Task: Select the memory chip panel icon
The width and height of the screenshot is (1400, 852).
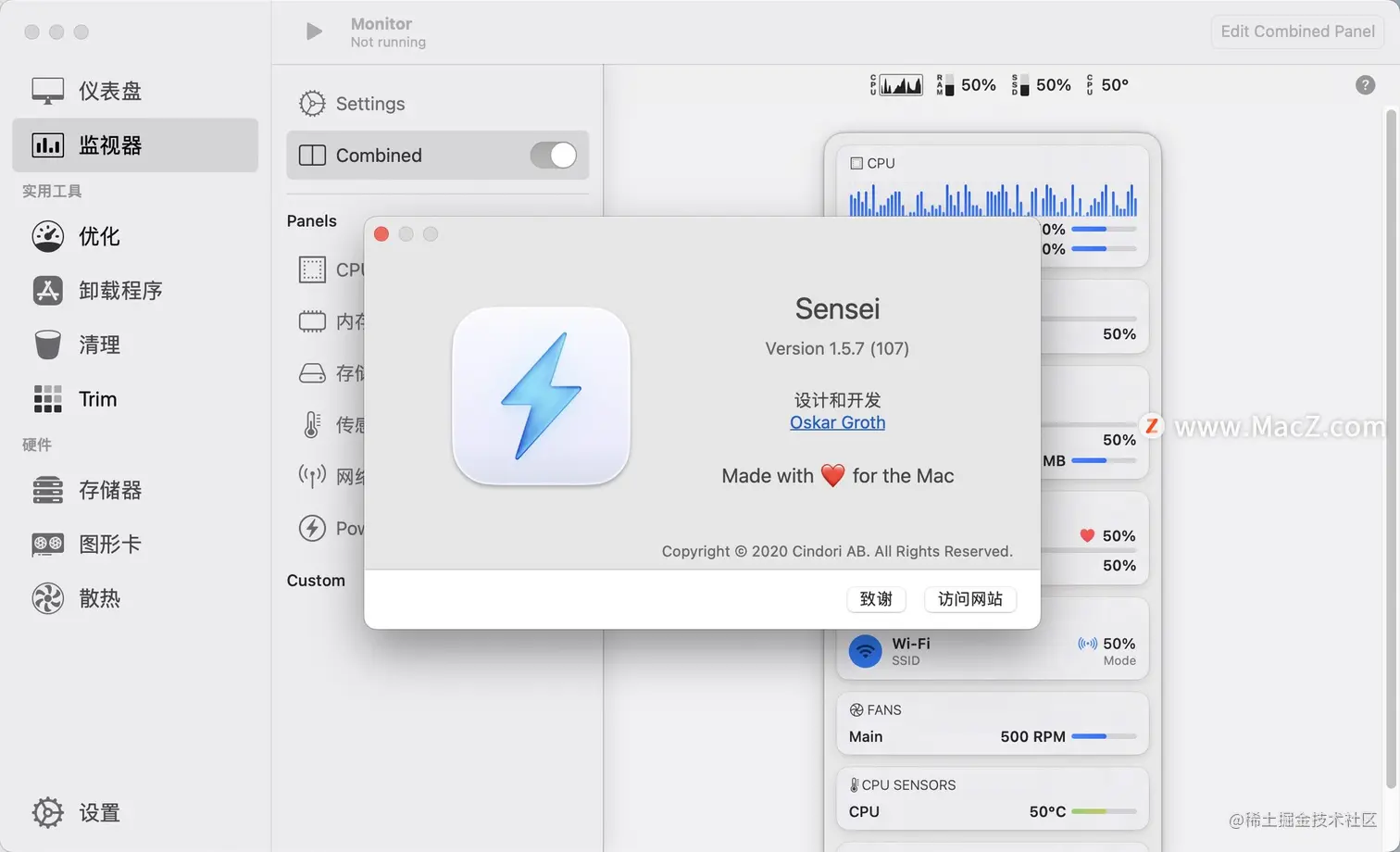Action: click(312, 321)
